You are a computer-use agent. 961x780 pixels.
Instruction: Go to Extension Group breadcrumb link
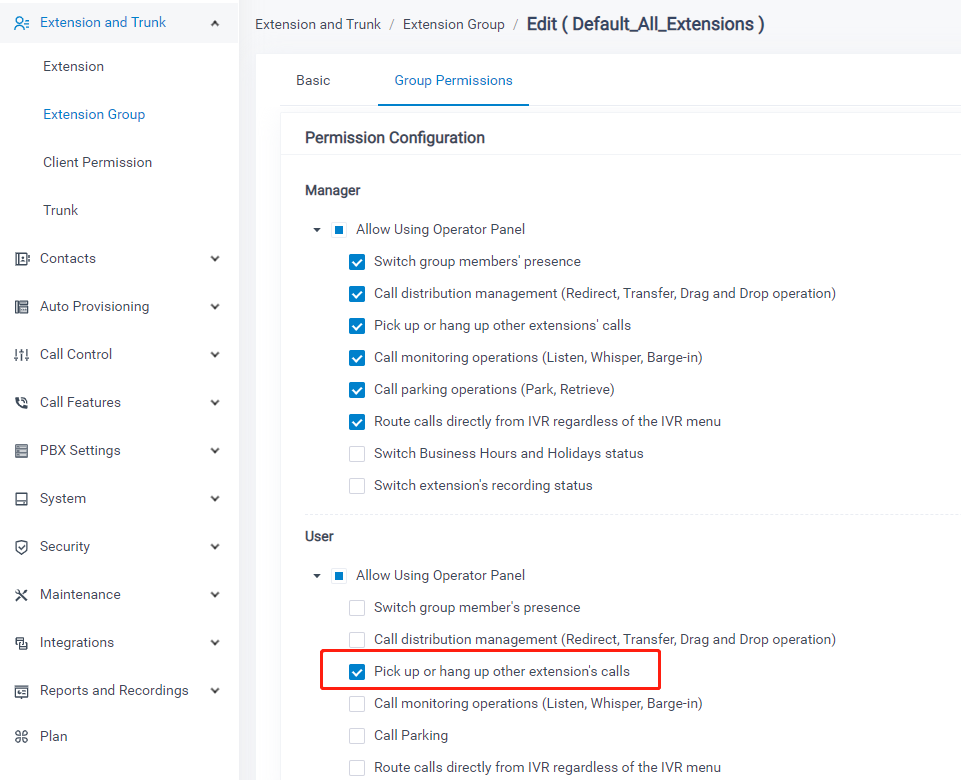click(x=454, y=25)
